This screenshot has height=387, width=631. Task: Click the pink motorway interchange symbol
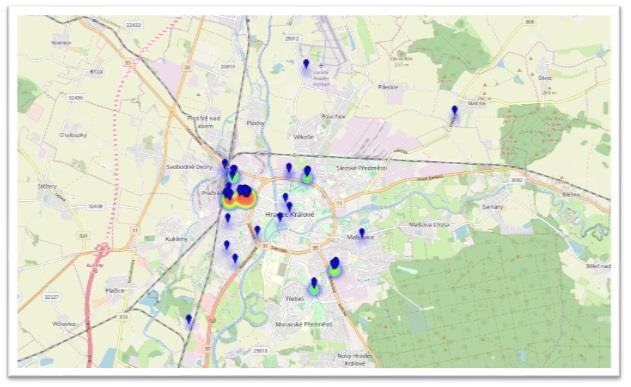(102, 250)
